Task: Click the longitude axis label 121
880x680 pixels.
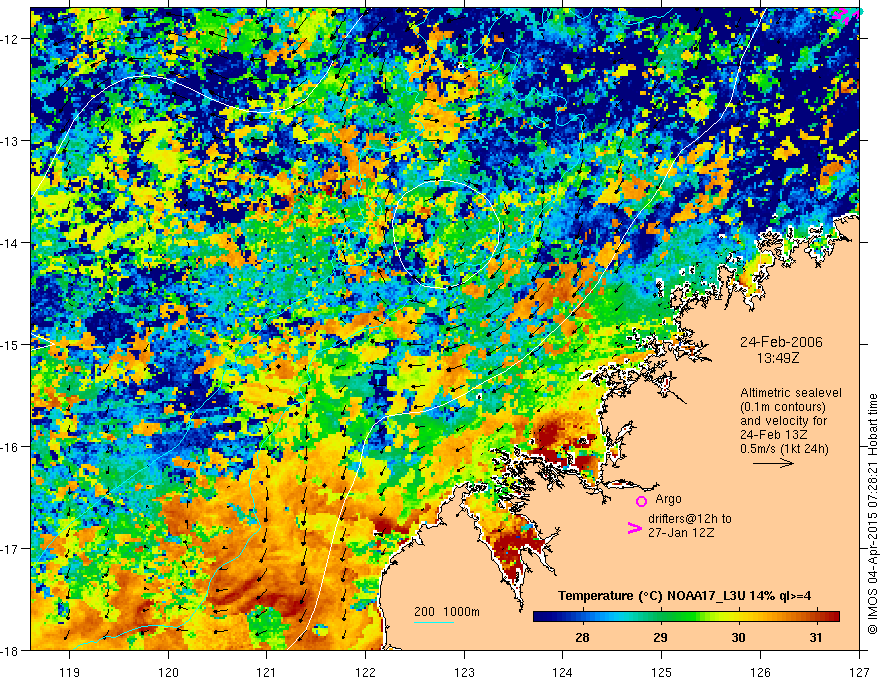Action: point(266,672)
